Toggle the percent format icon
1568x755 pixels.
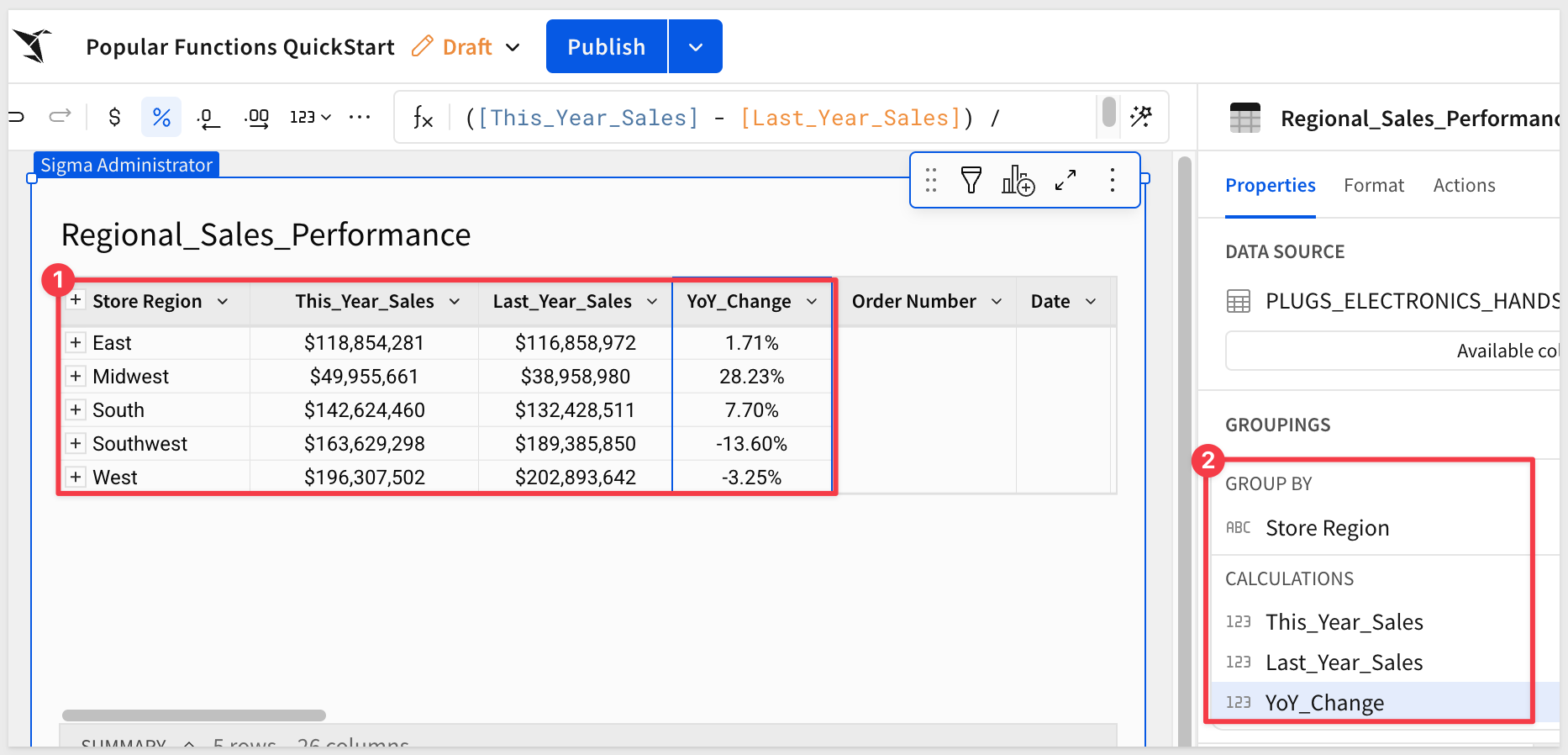[x=161, y=117]
